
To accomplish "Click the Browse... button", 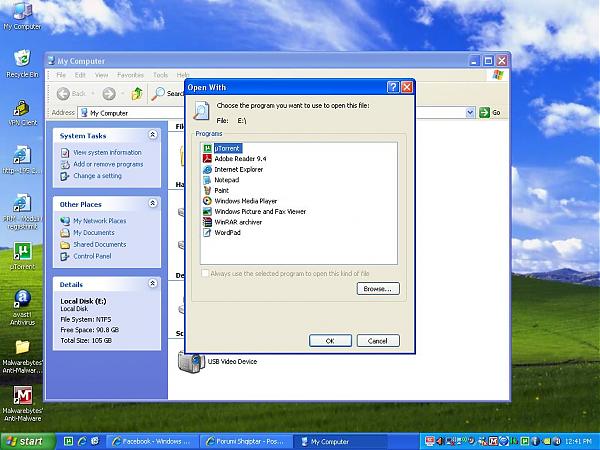I will [378, 289].
